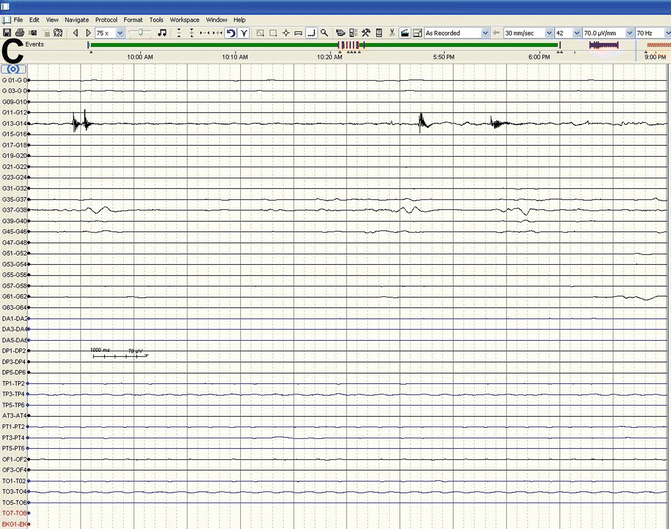Click the Undo arrow icon
This screenshot has height=529, width=671.
(231, 33)
